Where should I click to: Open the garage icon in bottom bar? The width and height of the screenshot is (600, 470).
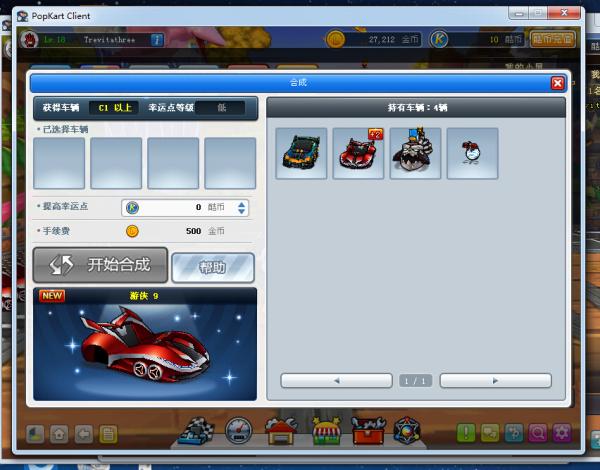[281, 431]
